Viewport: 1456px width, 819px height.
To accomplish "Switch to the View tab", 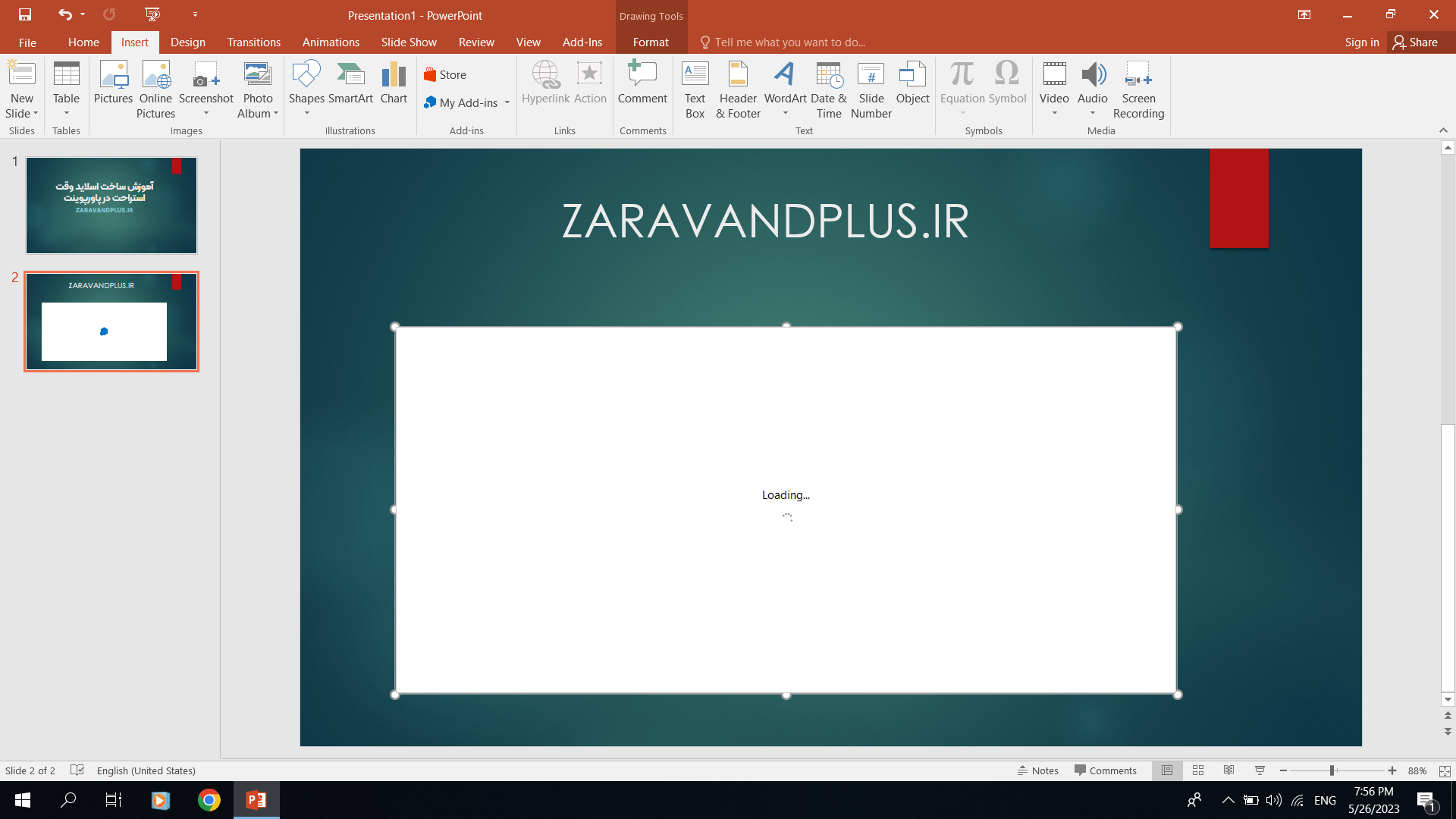I will click(529, 42).
